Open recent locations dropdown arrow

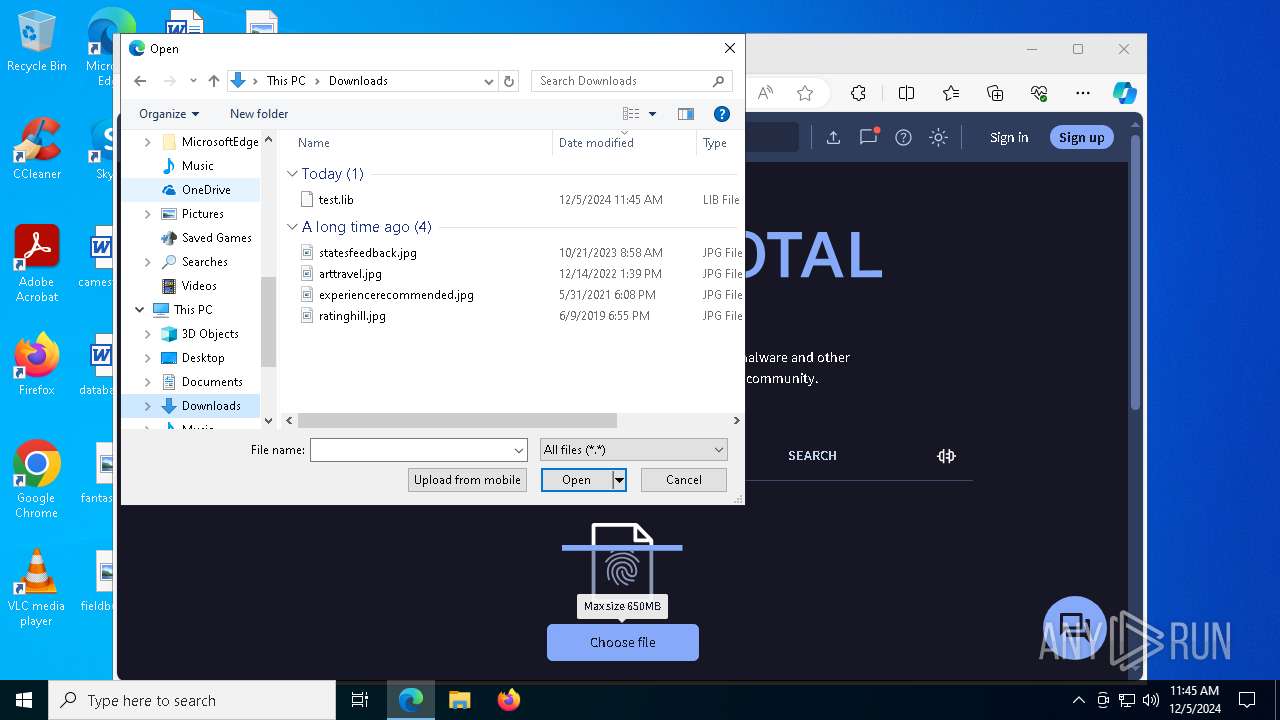193,81
